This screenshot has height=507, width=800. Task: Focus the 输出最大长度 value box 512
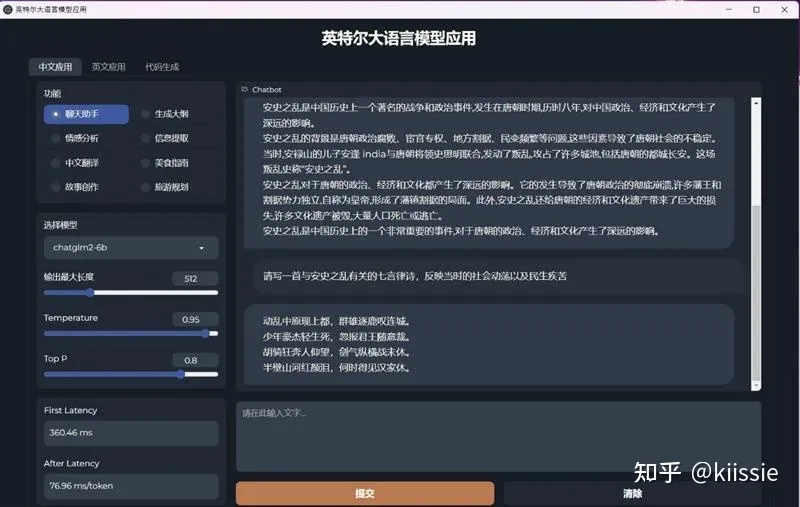click(x=194, y=278)
